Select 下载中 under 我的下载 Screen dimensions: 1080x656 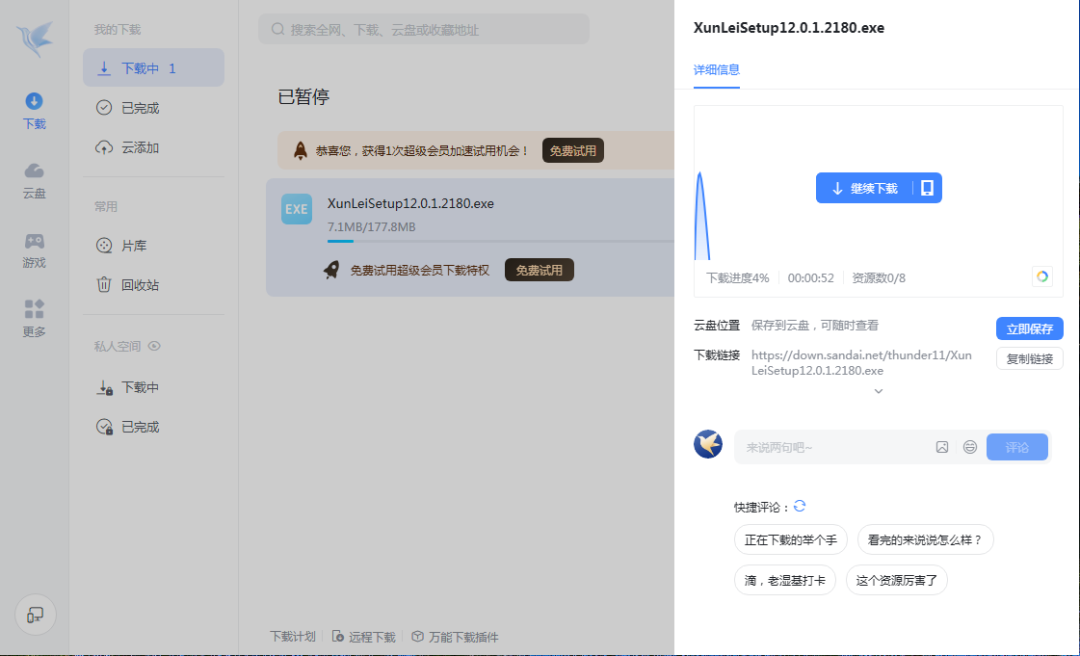[x=154, y=68]
